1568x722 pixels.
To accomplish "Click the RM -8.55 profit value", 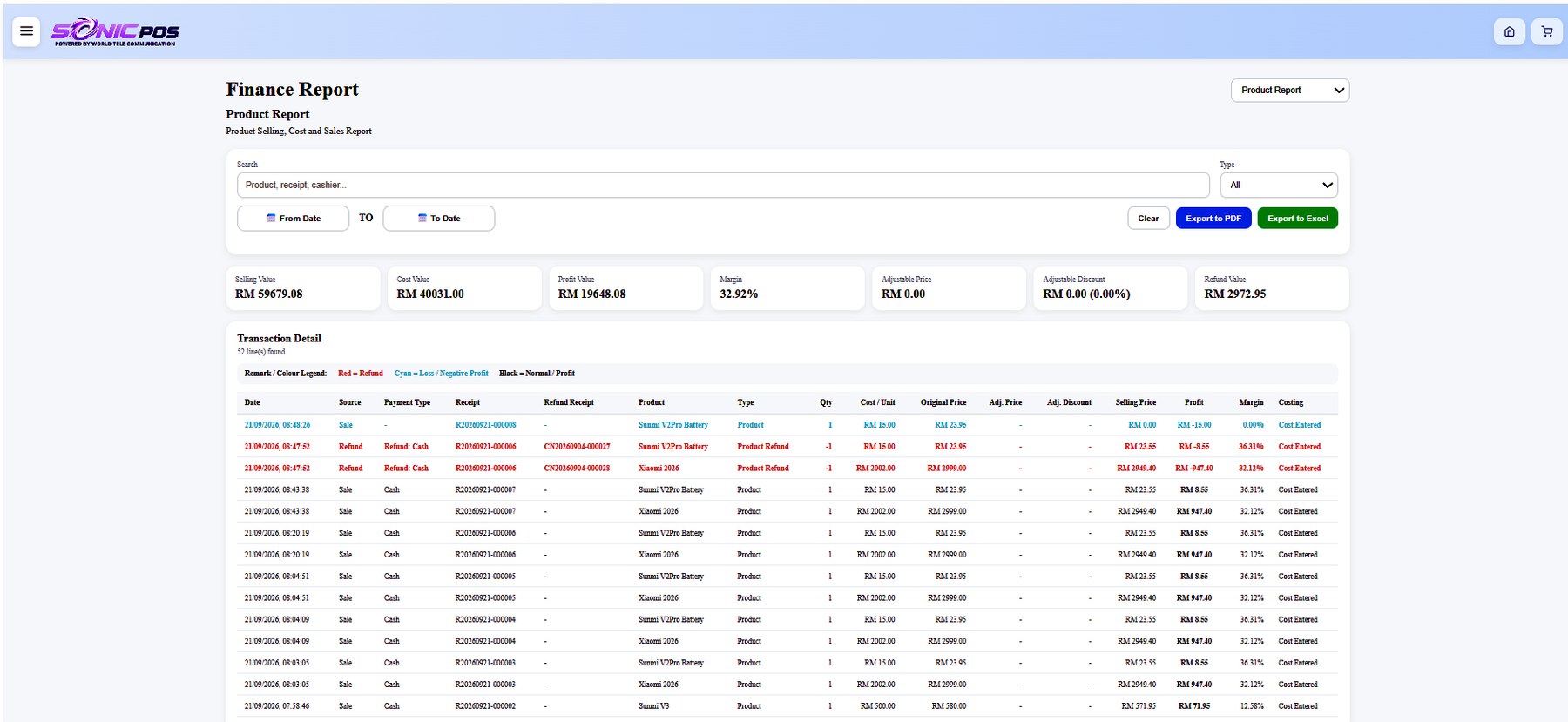I will point(1194,447).
